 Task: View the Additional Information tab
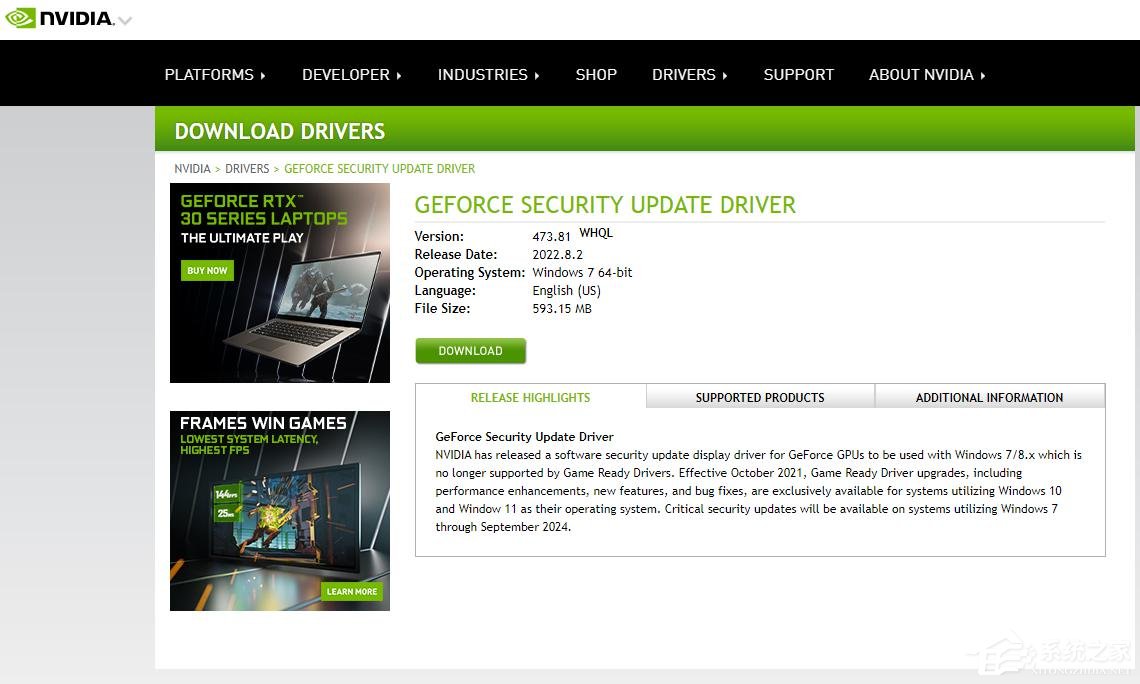pyautogui.click(x=989, y=398)
